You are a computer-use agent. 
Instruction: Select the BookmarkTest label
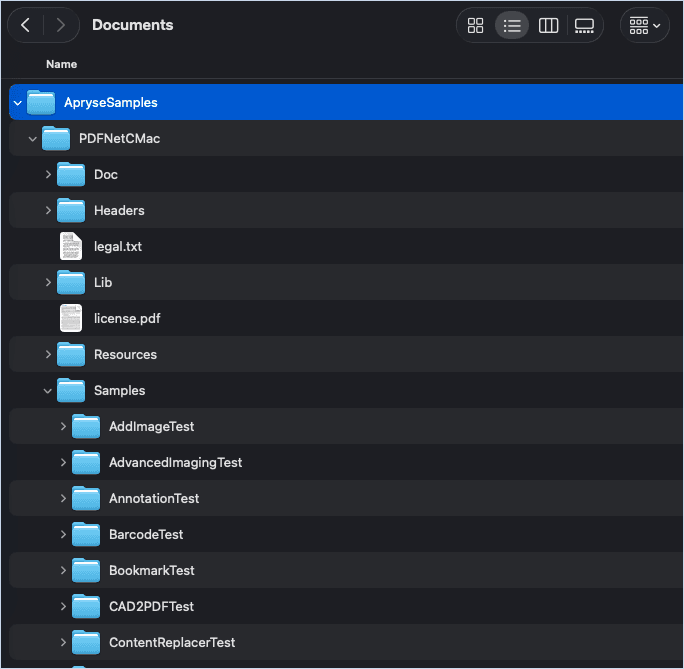(152, 570)
